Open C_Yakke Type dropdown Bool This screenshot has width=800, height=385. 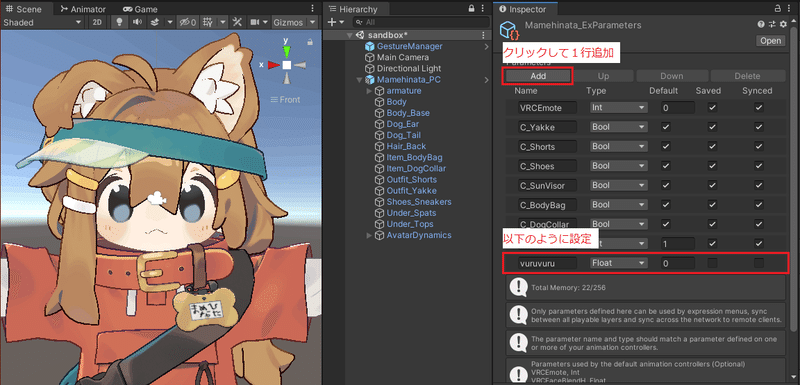(x=618, y=127)
